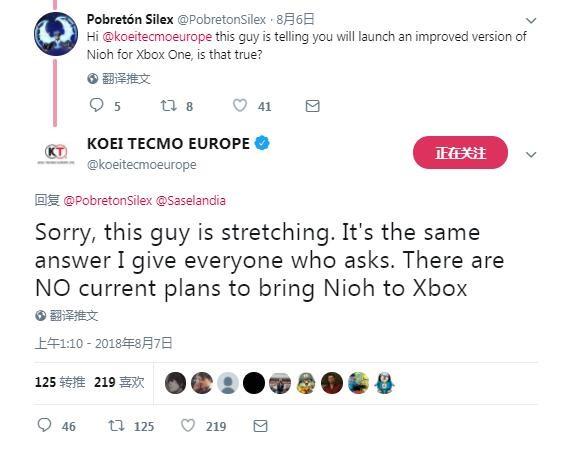The image size is (572, 452).
Task: Open Pobretón Silex profile picture
Action: 56,34
